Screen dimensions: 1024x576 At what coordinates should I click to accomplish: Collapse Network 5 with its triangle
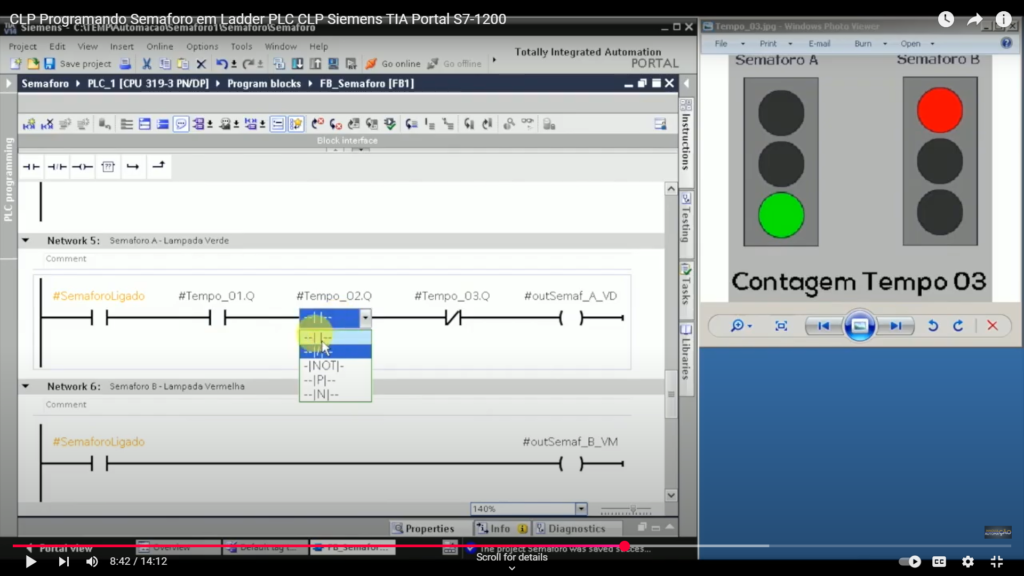25,240
